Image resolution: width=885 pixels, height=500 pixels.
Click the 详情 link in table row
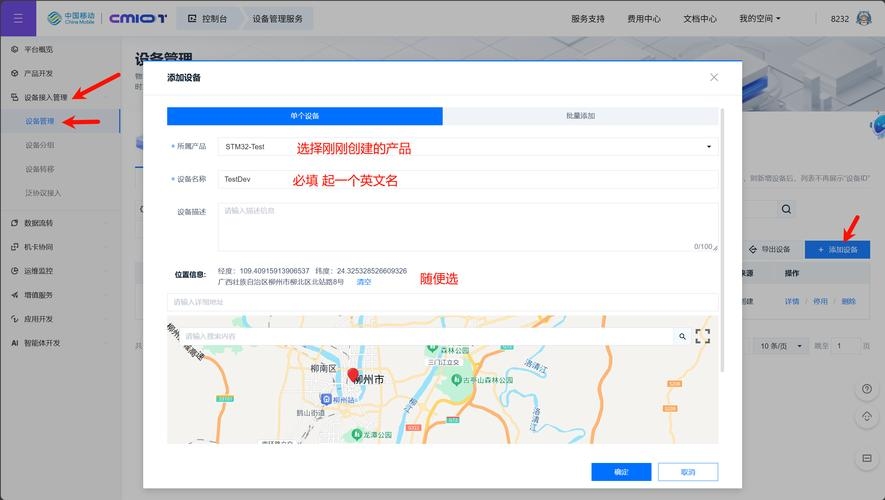[792, 301]
